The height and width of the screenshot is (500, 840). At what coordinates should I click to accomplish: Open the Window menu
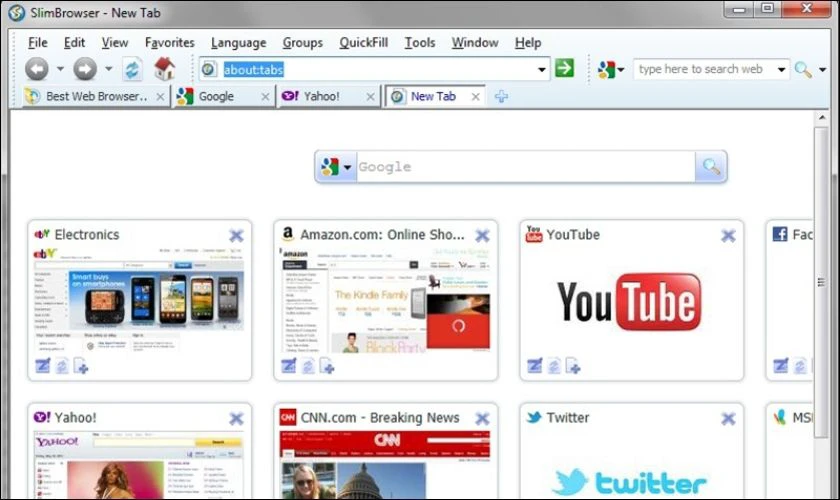pos(475,43)
